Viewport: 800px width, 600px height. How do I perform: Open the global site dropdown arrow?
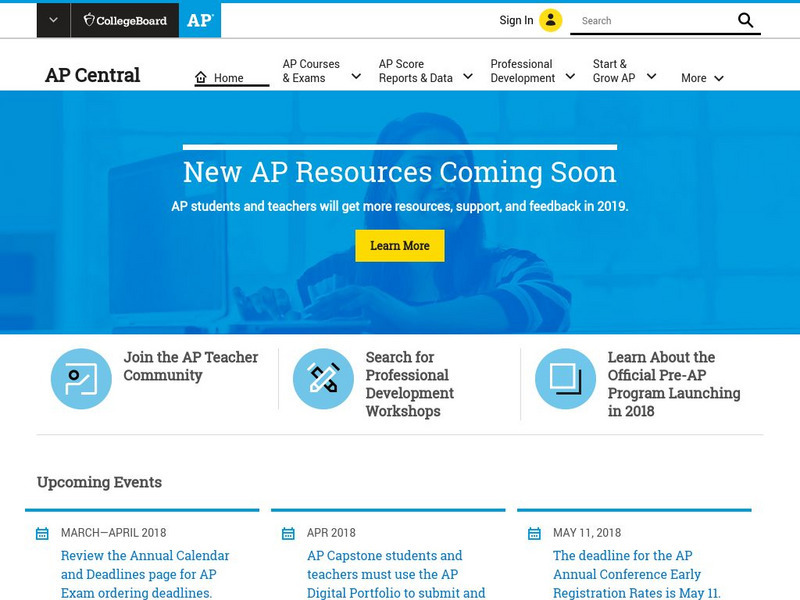click(x=54, y=20)
